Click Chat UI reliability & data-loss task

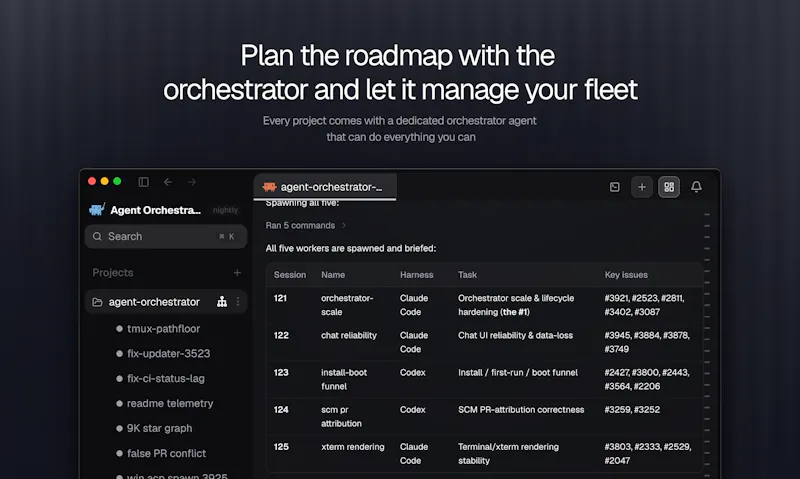pyautogui.click(x=515, y=336)
